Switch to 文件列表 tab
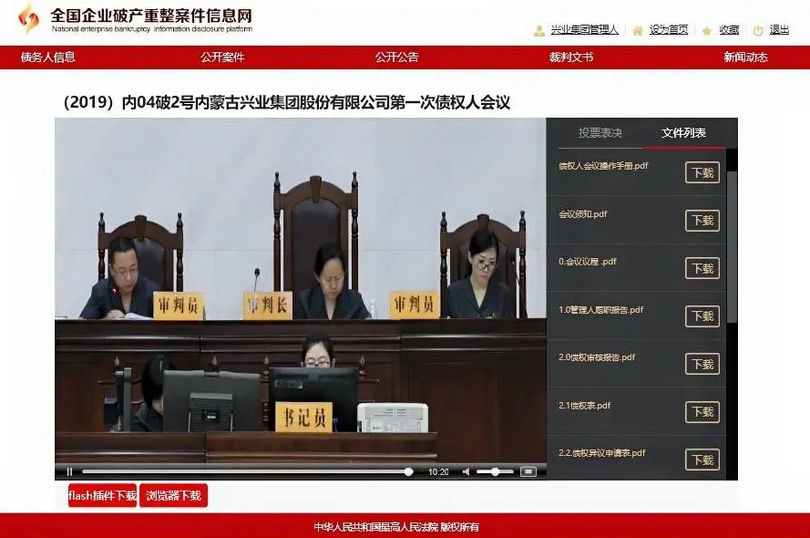The height and width of the screenshot is (538, 810). [683, 133]
